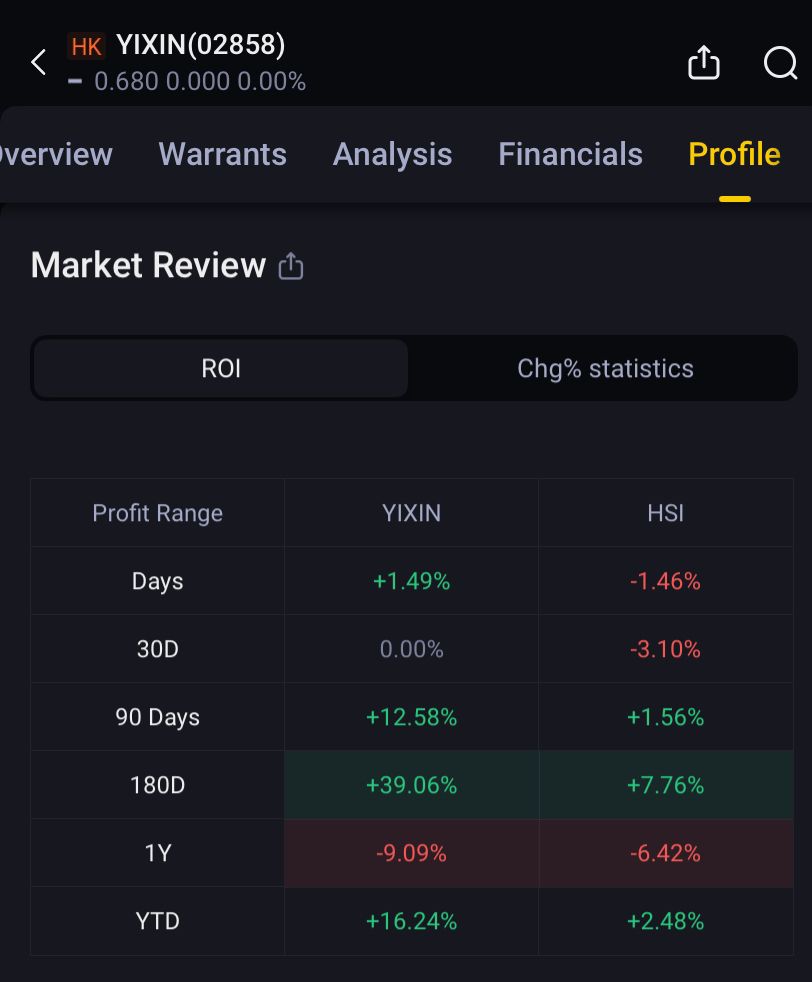Go to the Analysis tab
The width and height of the screenshot is (812, 982).
coord(393,154)
